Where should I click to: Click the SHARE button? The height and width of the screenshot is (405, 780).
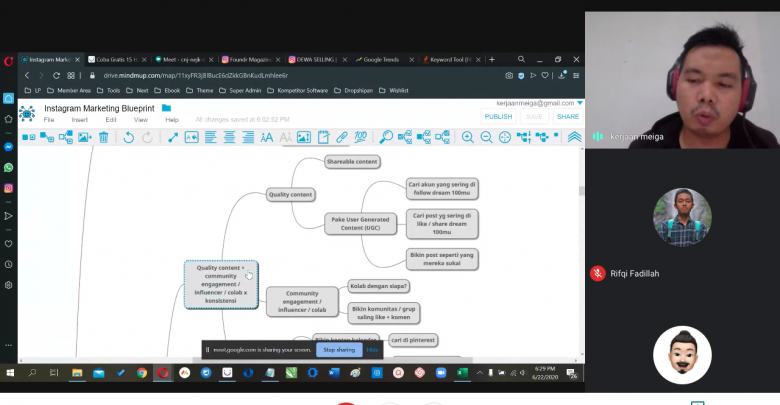click(x=568, y=116)
